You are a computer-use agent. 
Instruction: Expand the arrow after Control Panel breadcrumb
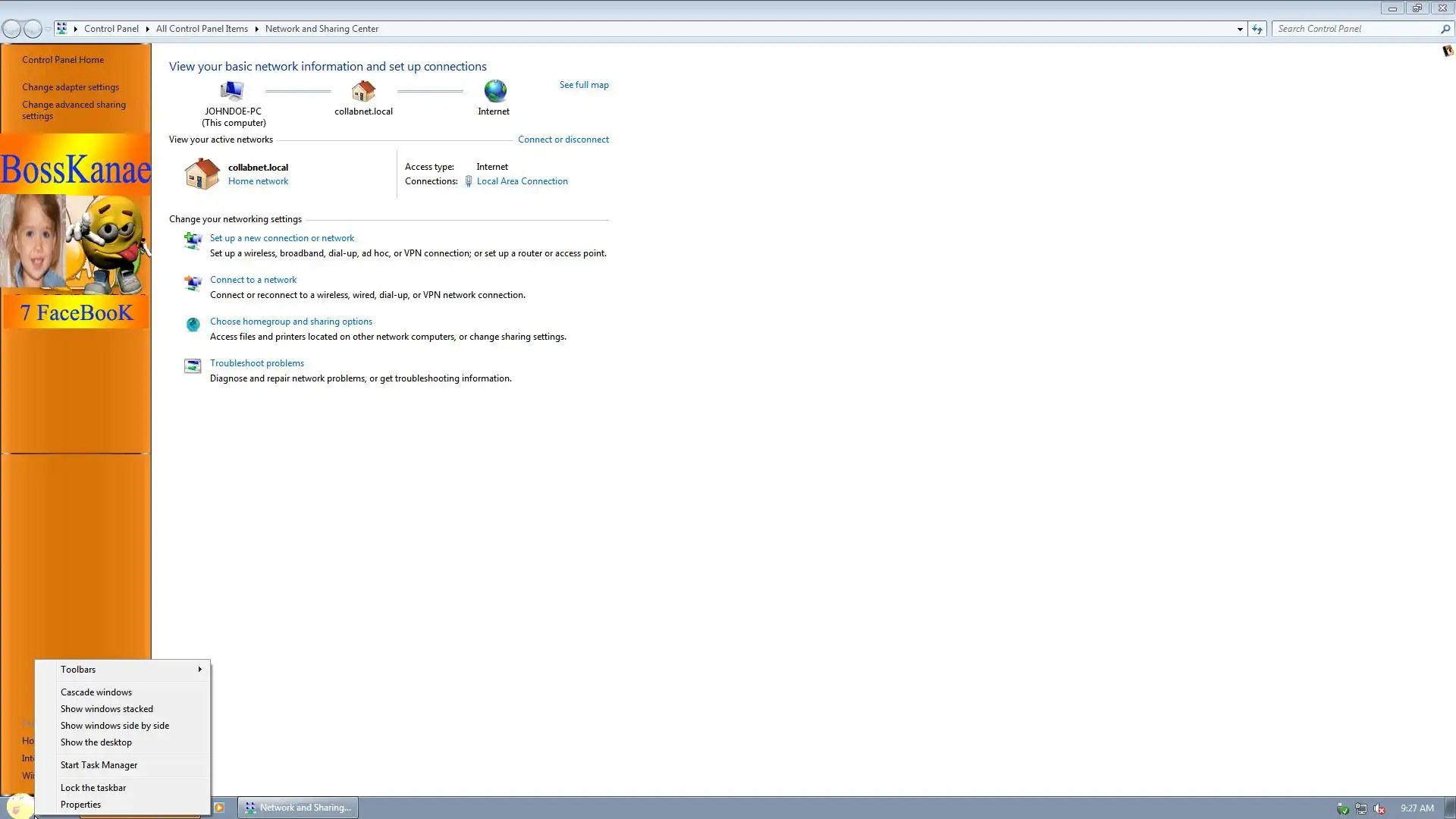(147, 29)
